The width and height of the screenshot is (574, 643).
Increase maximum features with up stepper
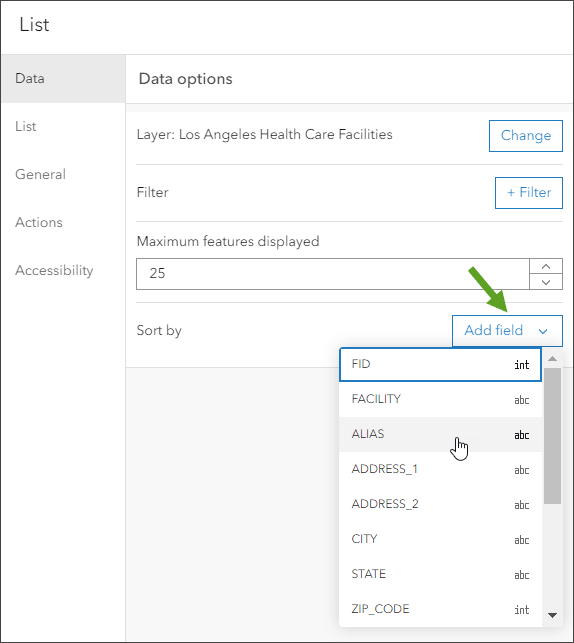click(x=546, y=267)
